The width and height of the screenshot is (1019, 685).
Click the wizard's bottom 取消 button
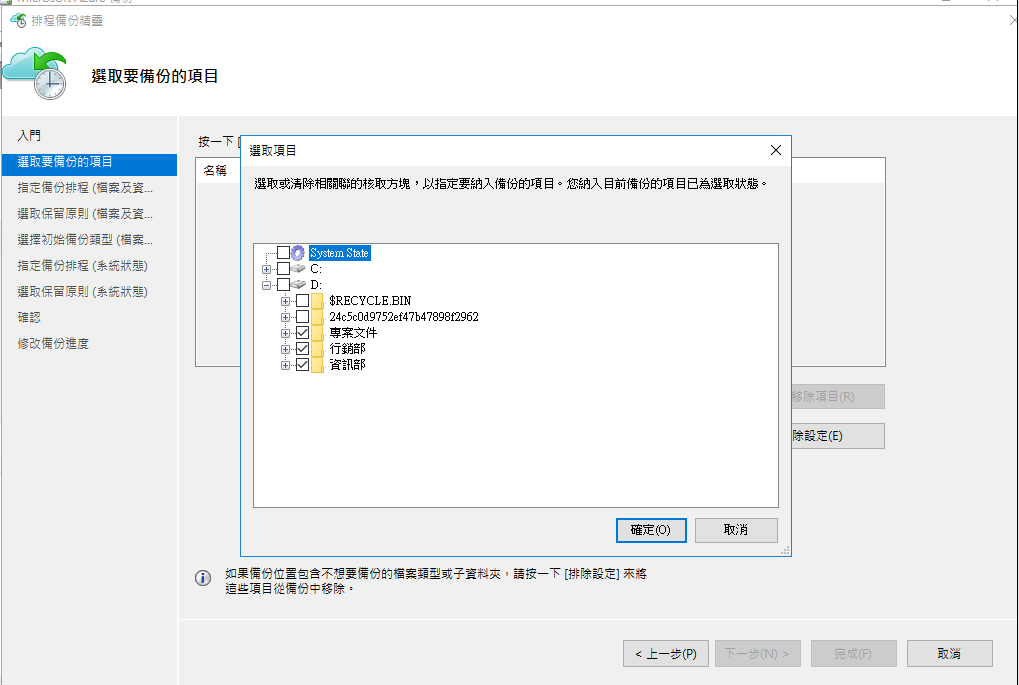pos(949,654)
